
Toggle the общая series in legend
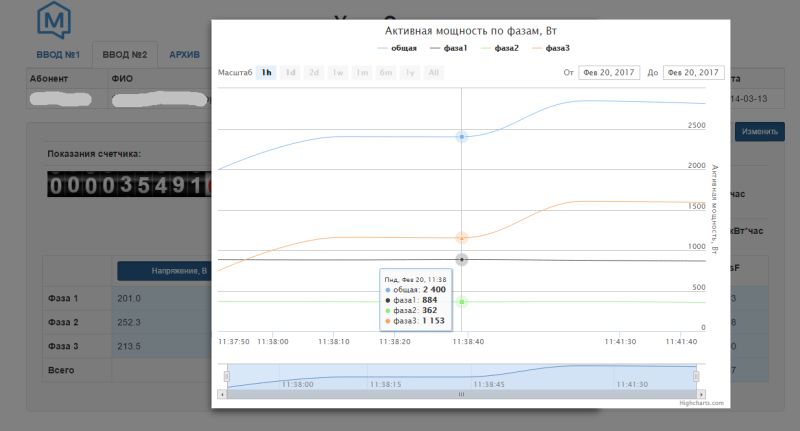[x=397, y=48]
